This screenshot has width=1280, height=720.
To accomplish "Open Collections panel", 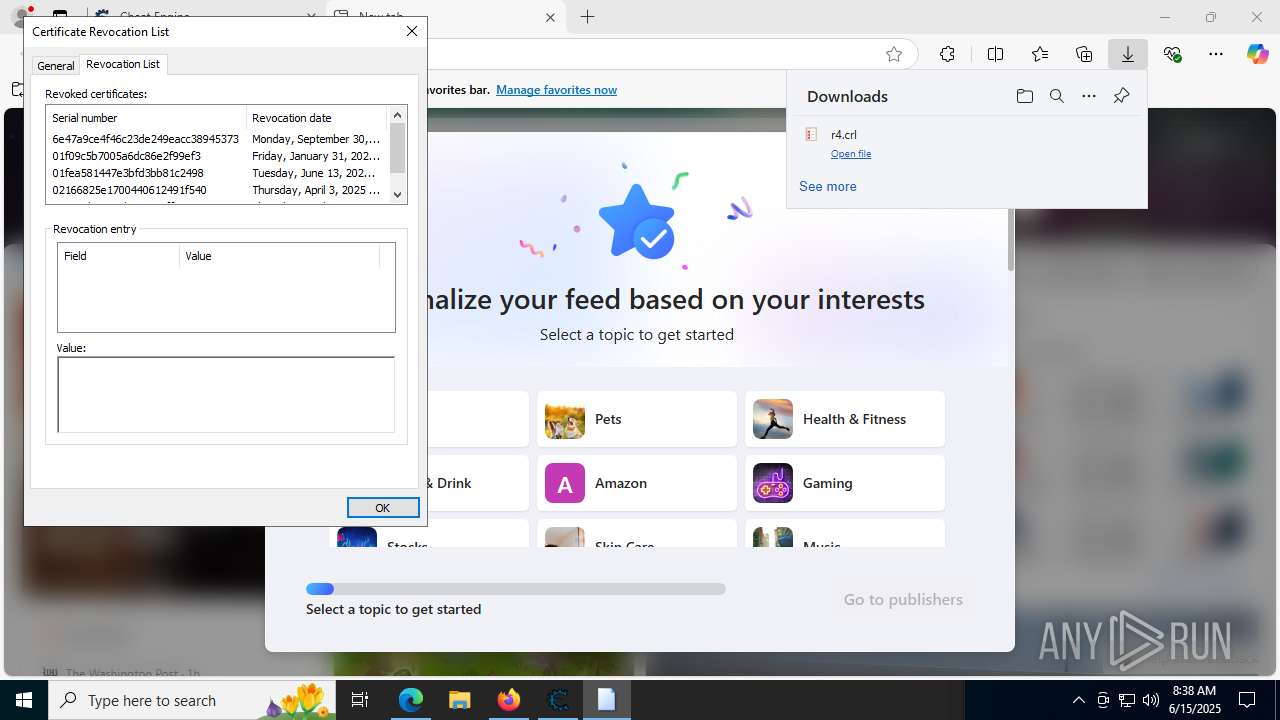I will pyautogui.click(x=1084, y=54).
